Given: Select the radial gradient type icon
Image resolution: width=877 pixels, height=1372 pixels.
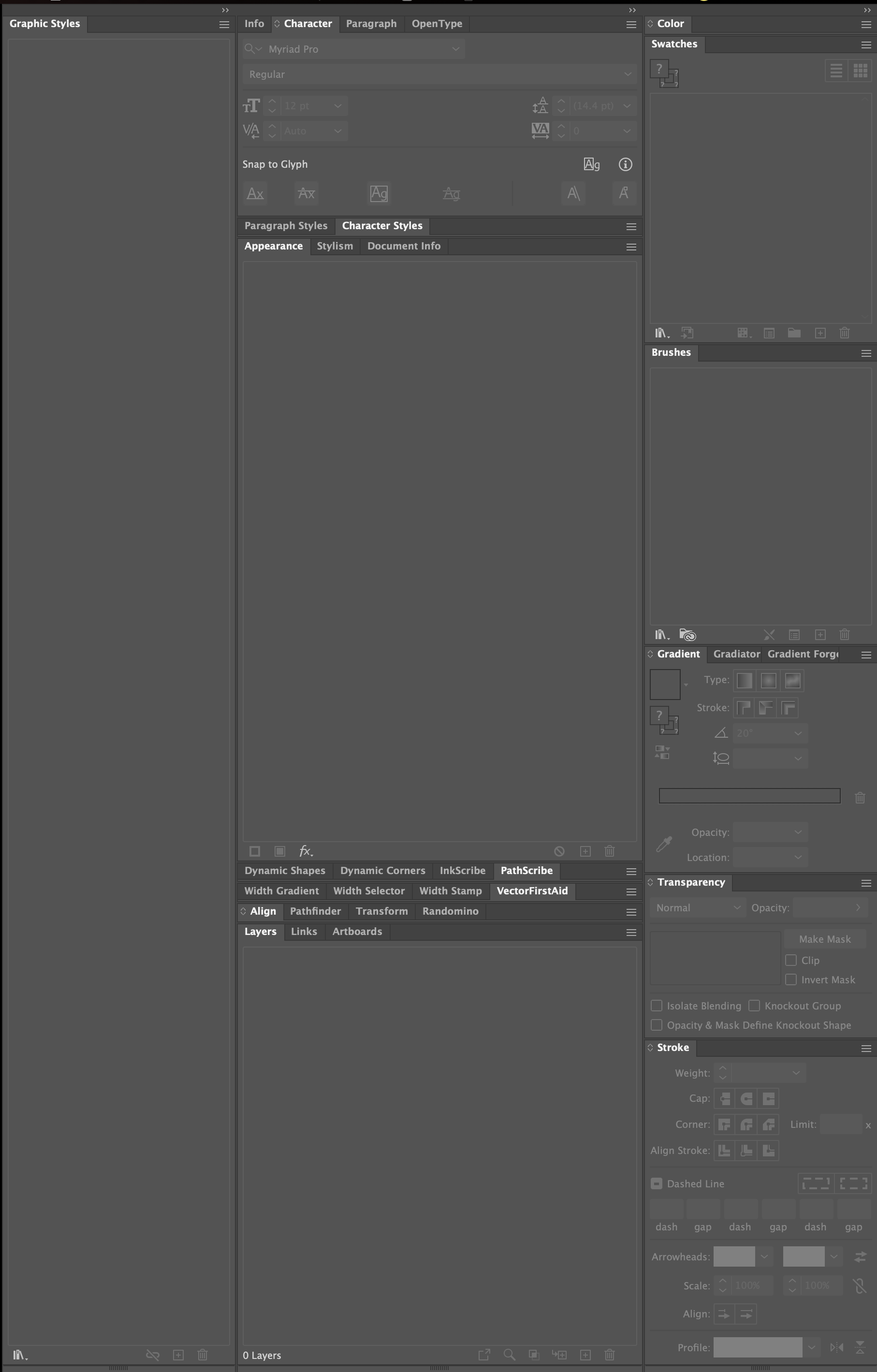Looking at the screenshot, I should click(x=768, y=680).
